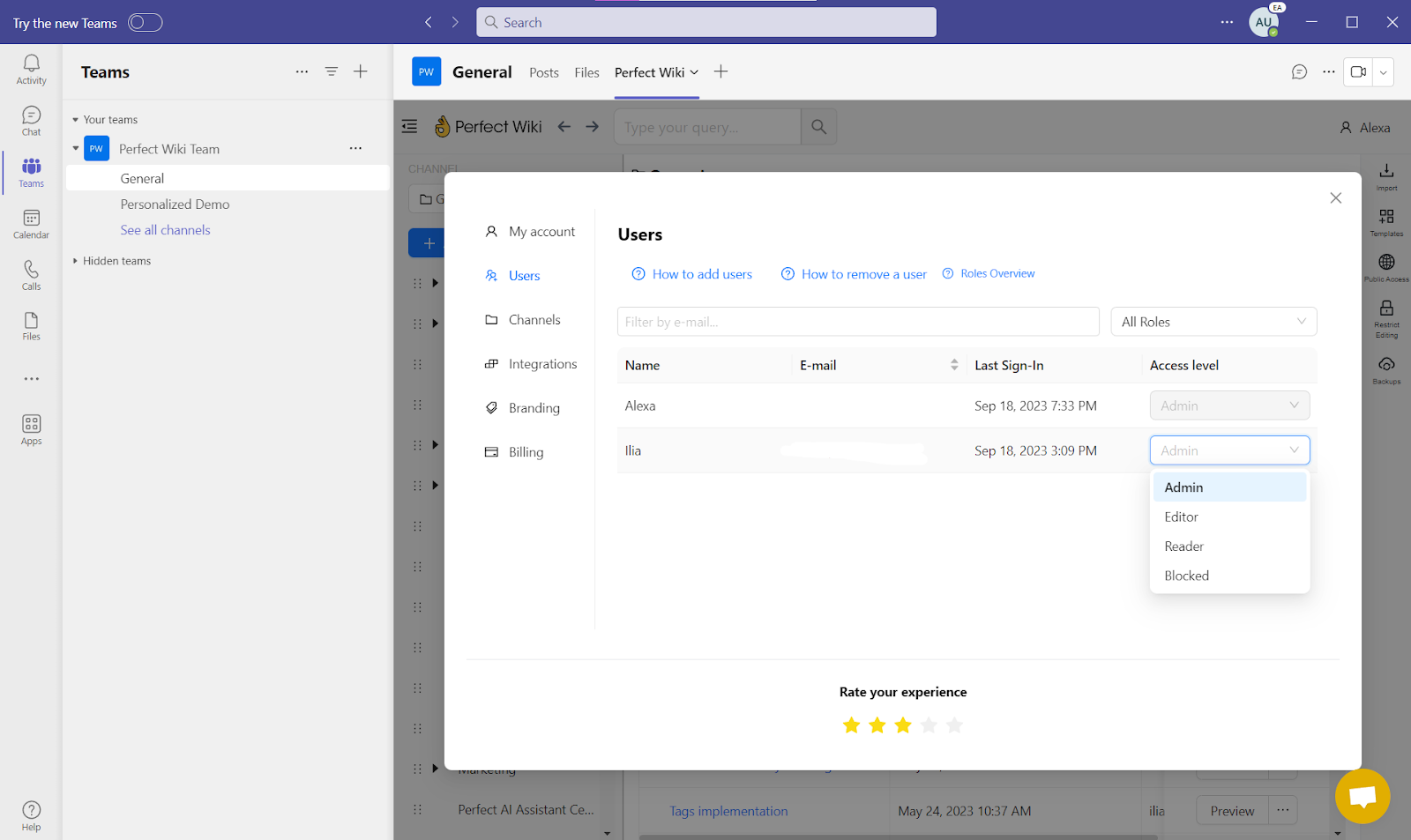Rate experience with fifth star
Image resolution: width=1411 pixels, height=840 pixels.
point(954,725)
